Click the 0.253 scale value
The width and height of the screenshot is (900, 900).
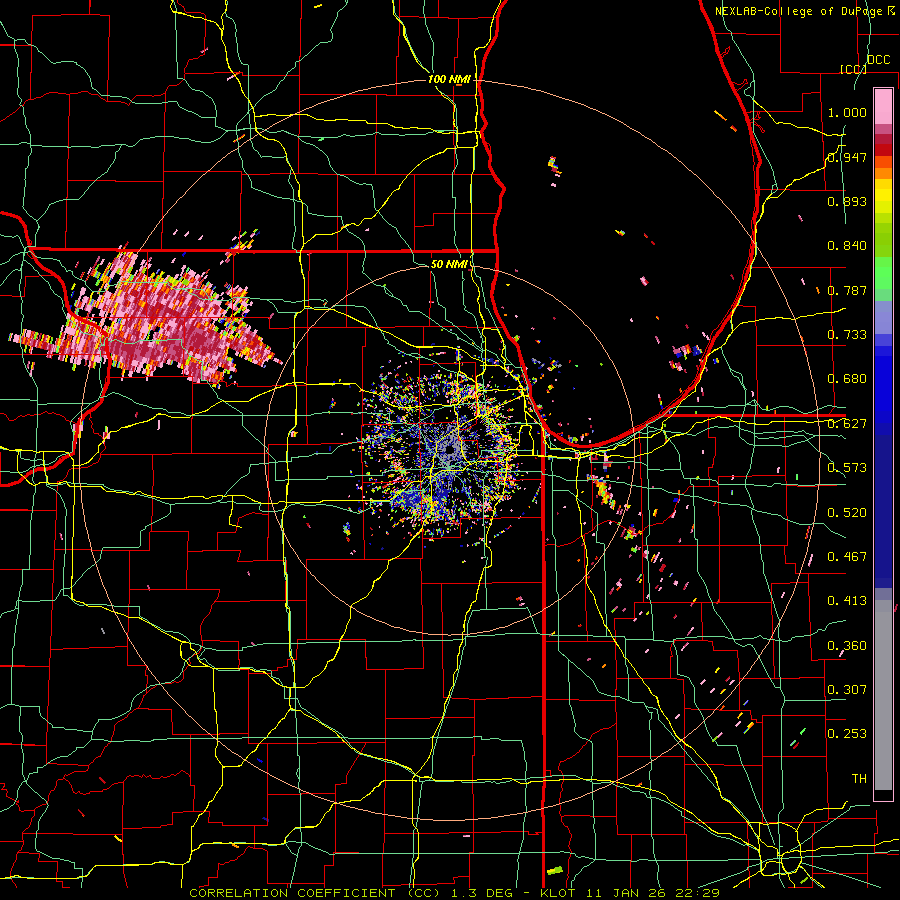[847, 734]
